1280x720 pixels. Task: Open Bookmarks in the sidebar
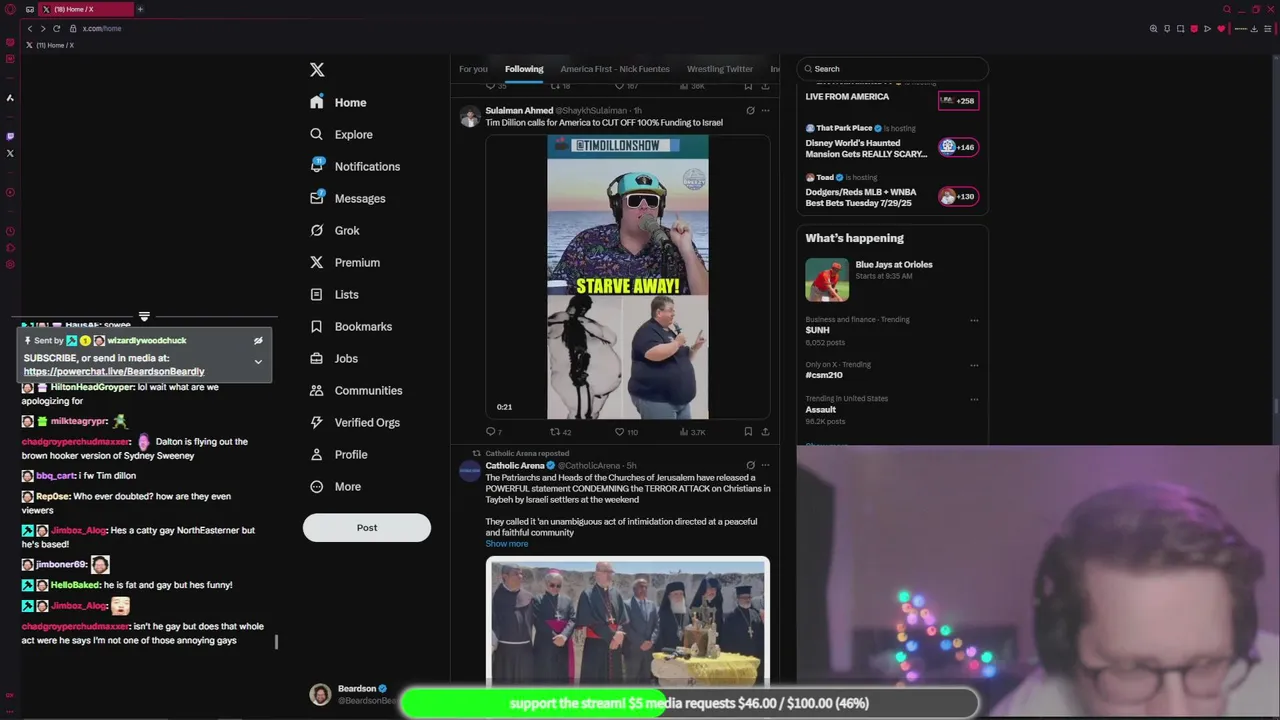(351, 326)
